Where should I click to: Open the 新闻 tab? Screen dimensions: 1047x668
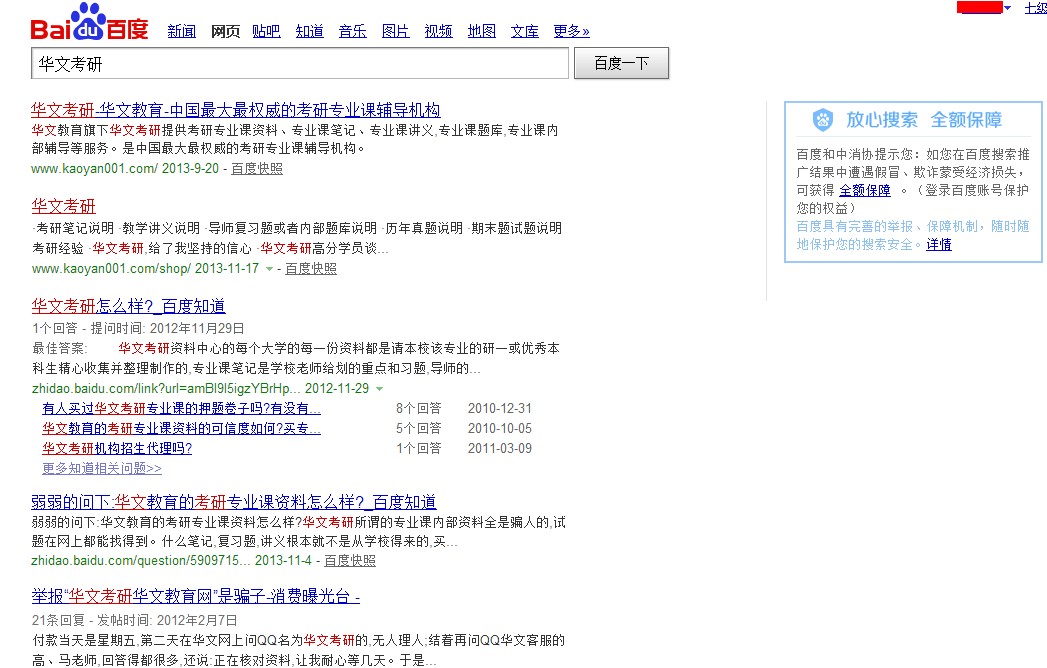tap(182, 31)
